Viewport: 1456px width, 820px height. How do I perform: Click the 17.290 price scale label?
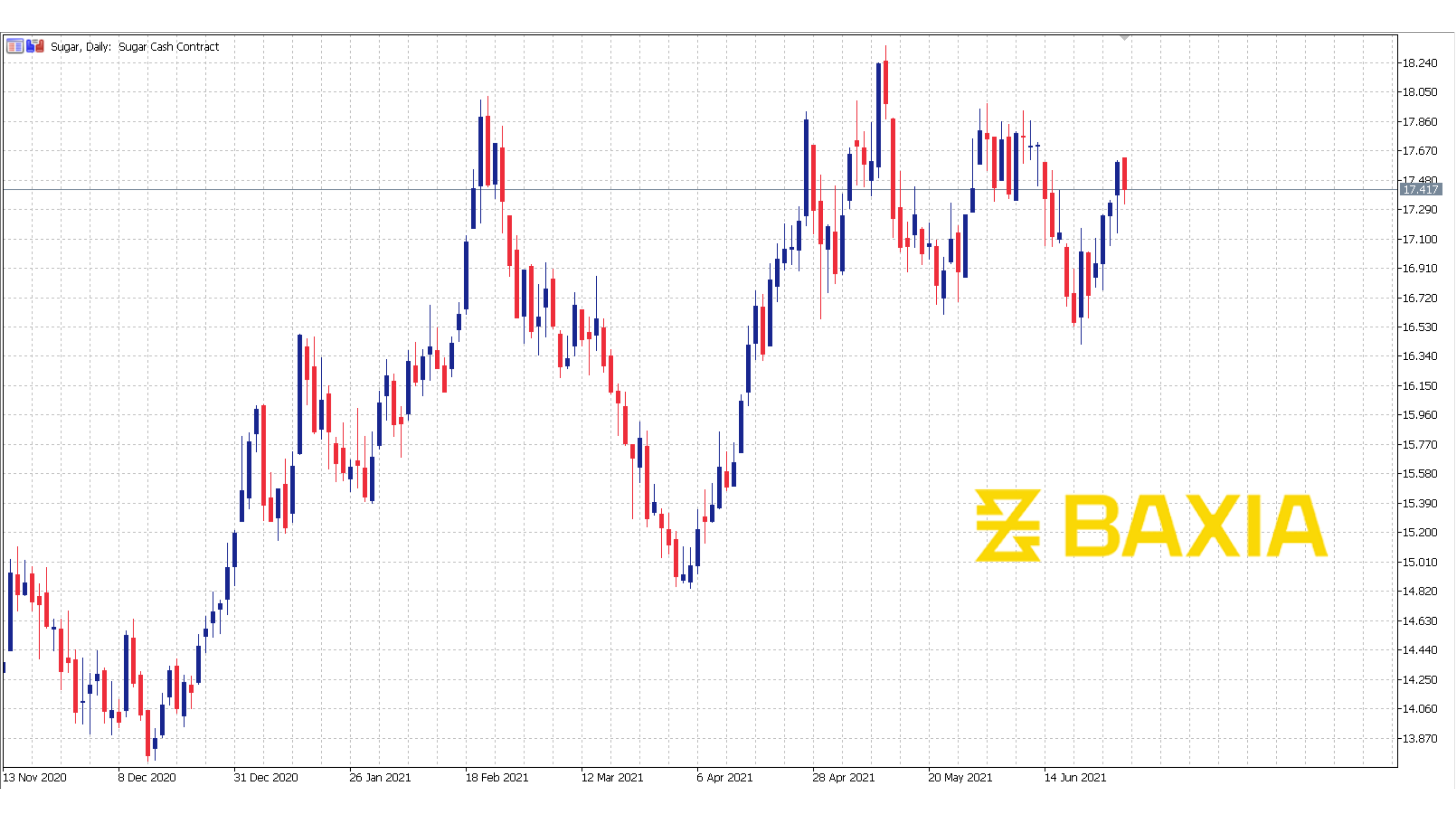[x=1420, y=210]
